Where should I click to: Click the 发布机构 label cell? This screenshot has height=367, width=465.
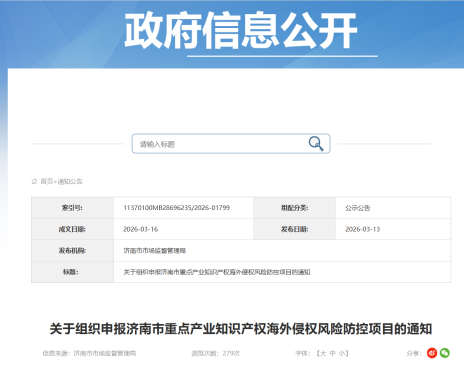(73, 251)
